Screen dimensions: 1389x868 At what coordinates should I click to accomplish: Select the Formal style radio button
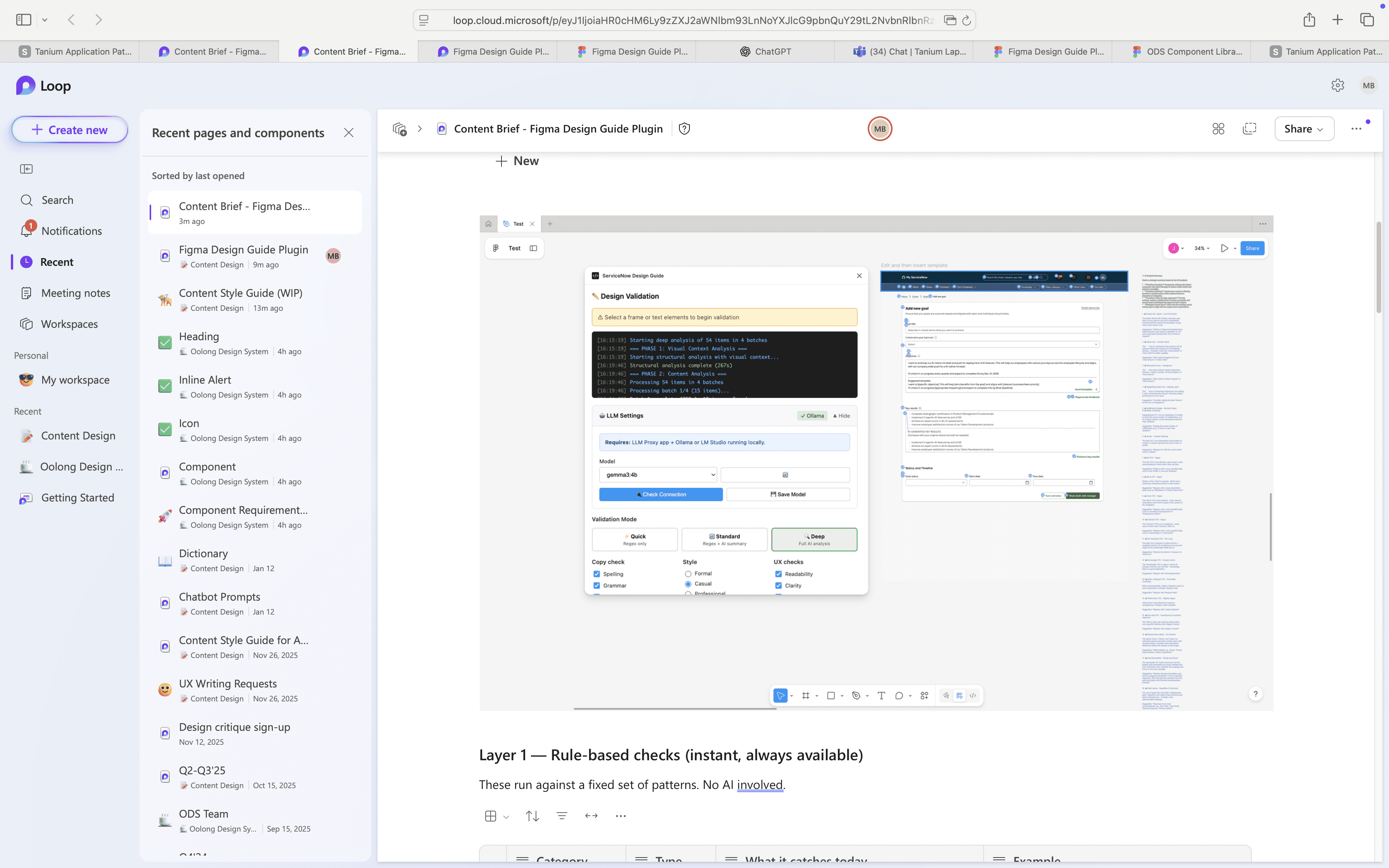tap(688, 573)
